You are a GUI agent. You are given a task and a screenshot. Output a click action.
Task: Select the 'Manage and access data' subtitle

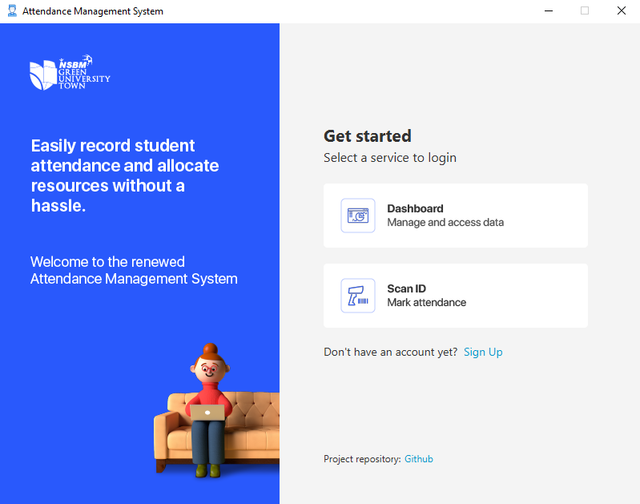coord(445,222)
